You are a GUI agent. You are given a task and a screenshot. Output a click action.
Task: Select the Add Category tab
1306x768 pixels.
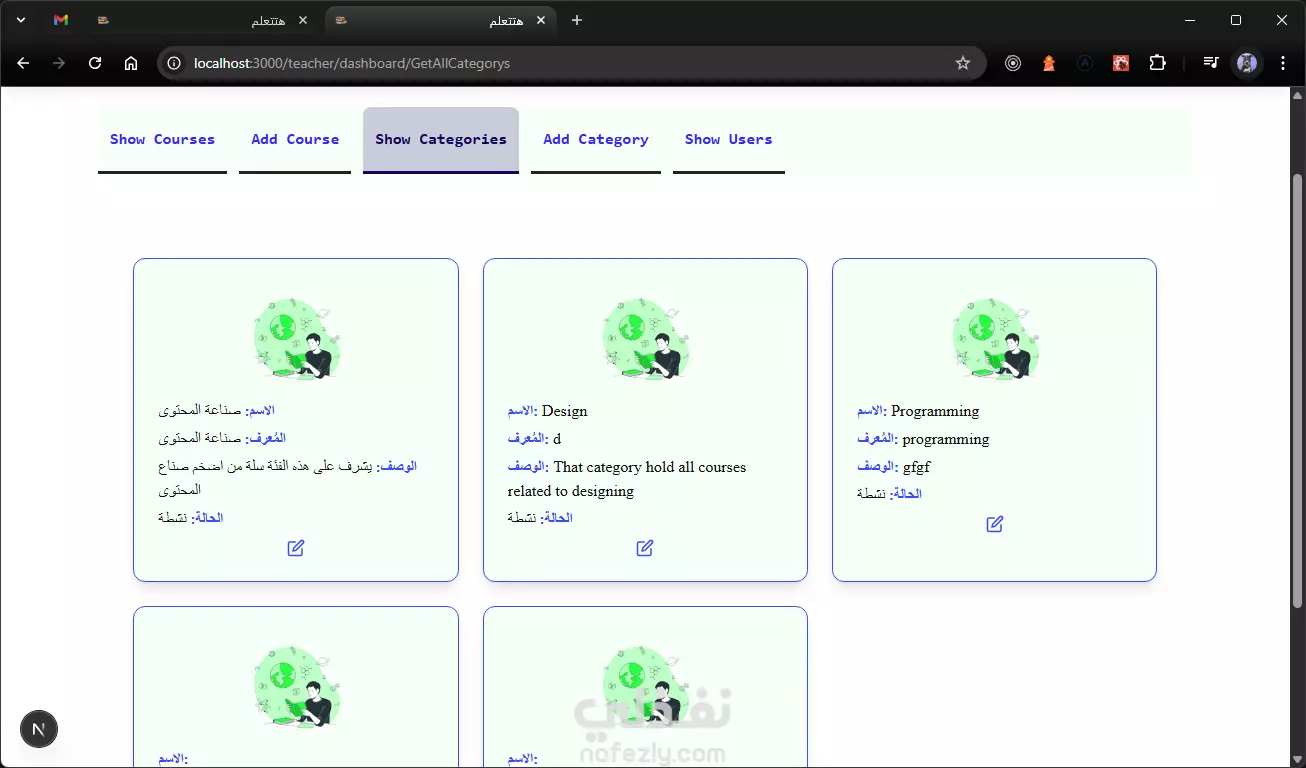pyautogui.click(x=596, y=140)
